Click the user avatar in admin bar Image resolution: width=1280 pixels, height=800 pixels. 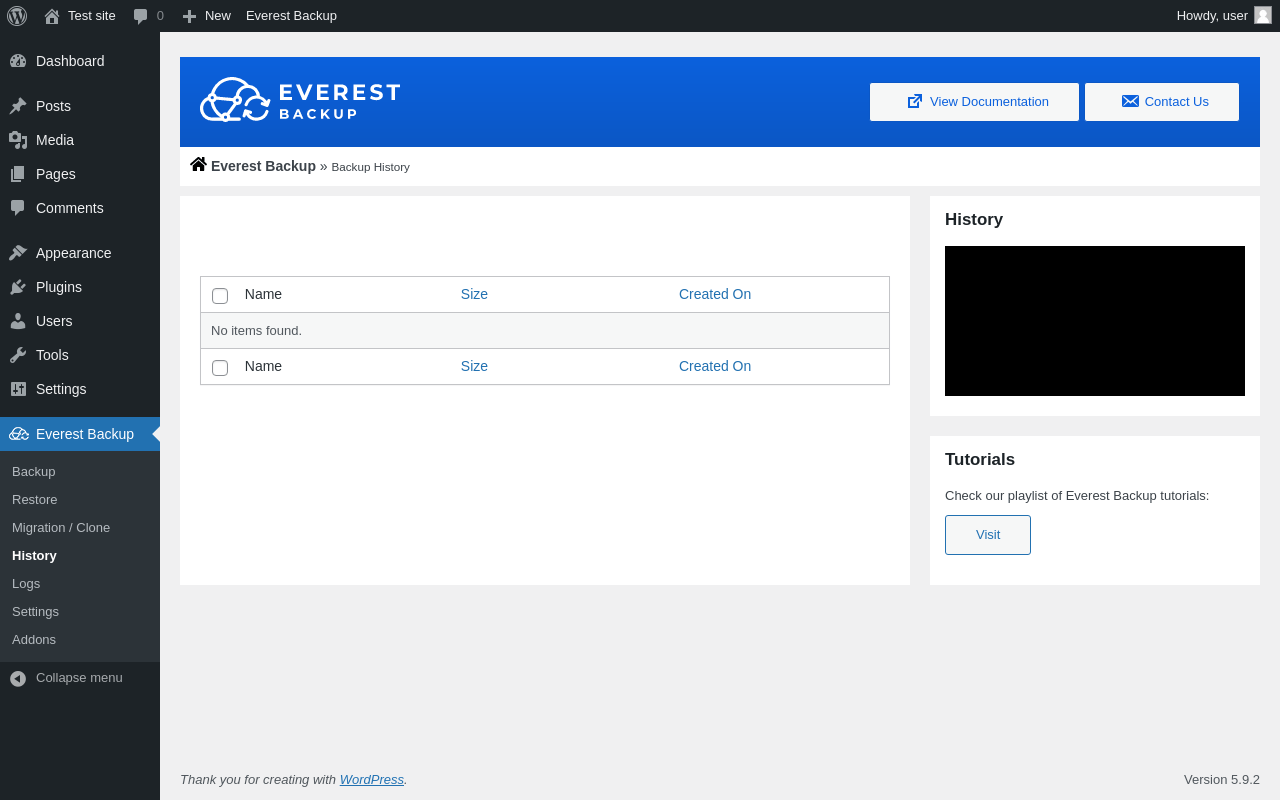(x=1263, y=15)
